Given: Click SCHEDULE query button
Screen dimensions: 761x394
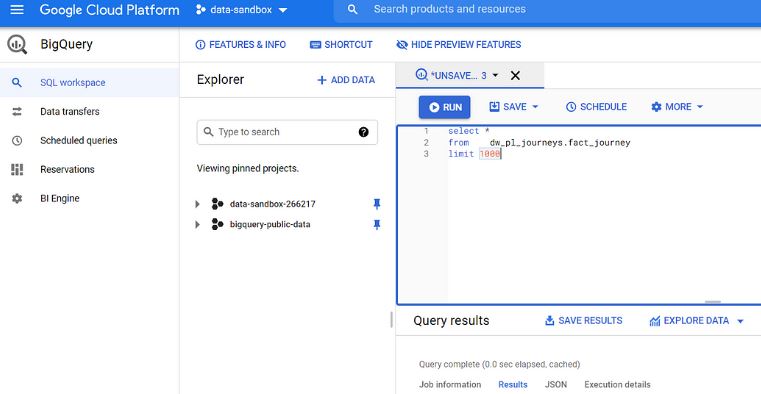Looking at the screenshot, I should [x=596, y=107].
